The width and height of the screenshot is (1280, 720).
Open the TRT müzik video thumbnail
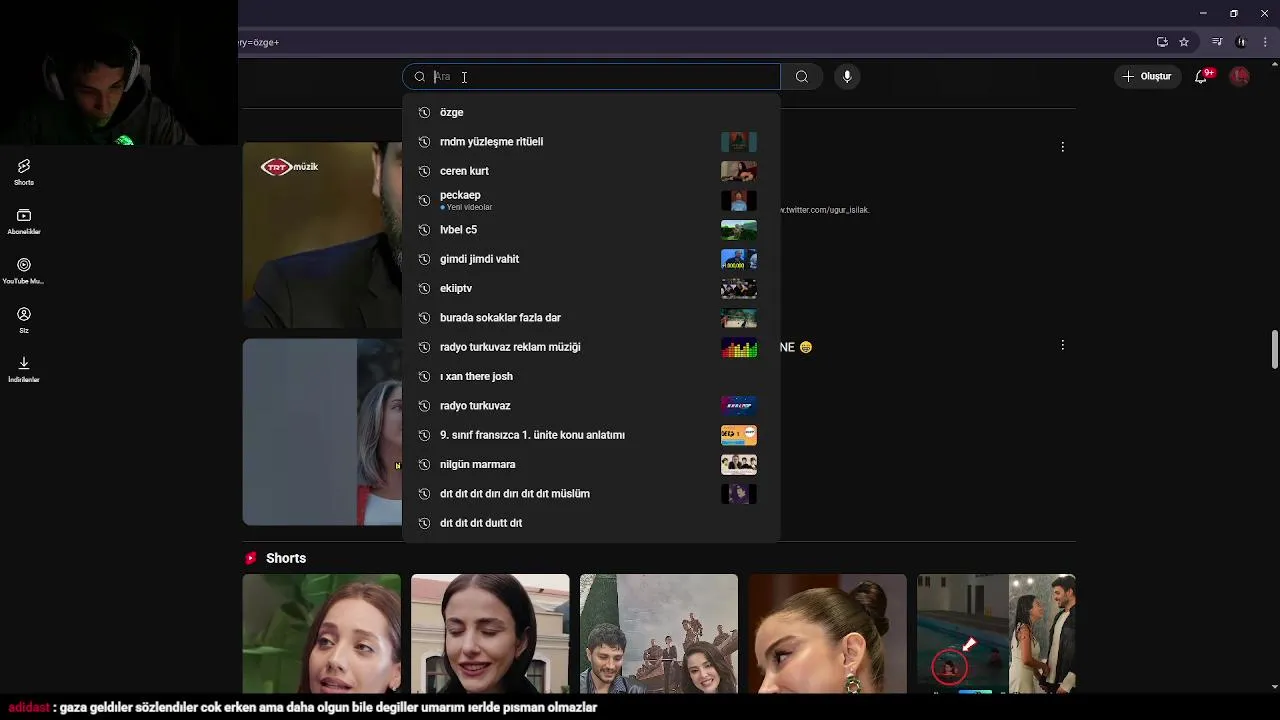point(322,235)
